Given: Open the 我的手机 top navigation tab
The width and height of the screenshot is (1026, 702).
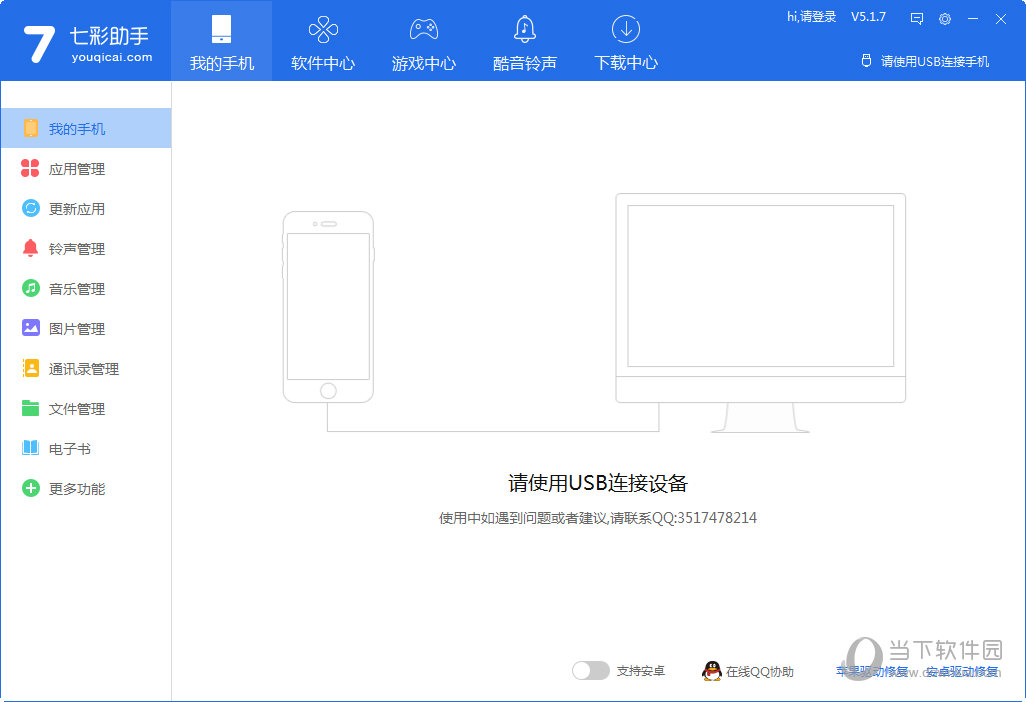Looking at the screenshot, I should click(222, 41).
